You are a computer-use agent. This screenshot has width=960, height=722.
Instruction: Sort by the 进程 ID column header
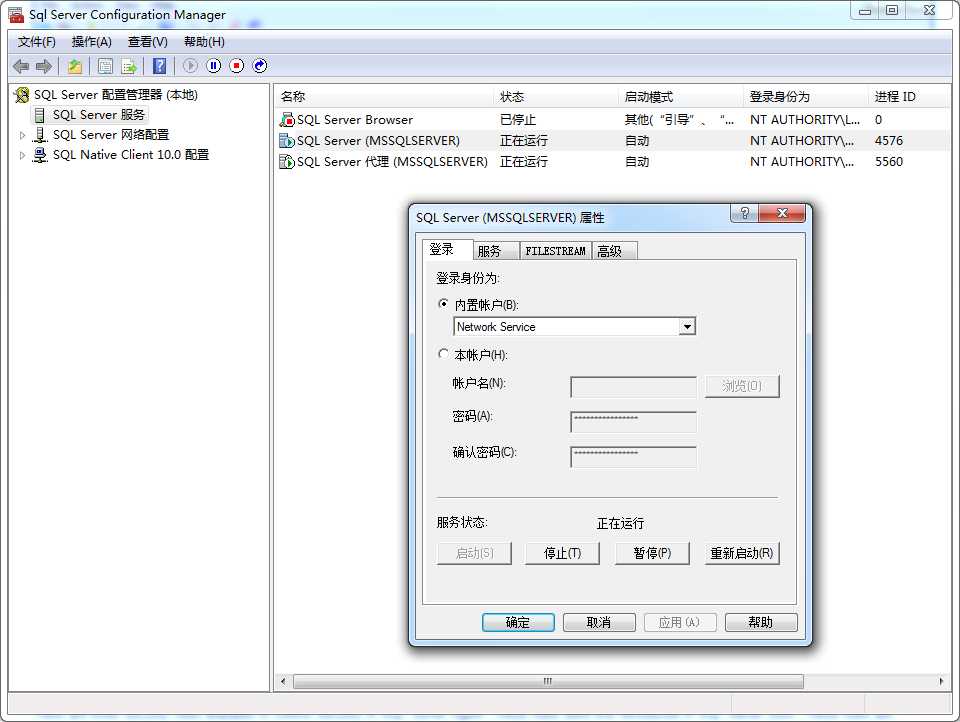coord(909,97)
